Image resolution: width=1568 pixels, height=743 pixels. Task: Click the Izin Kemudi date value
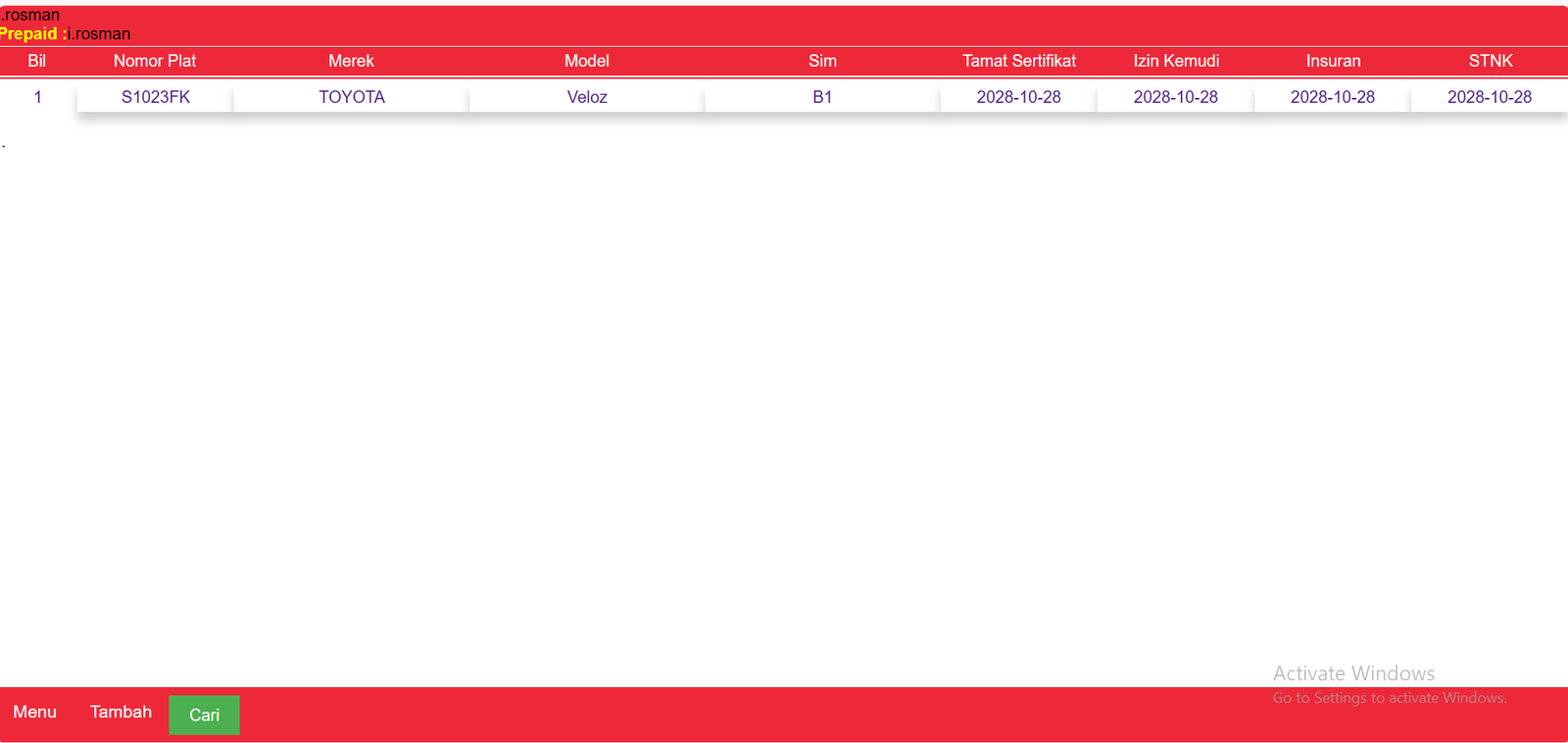[1175, 97]
